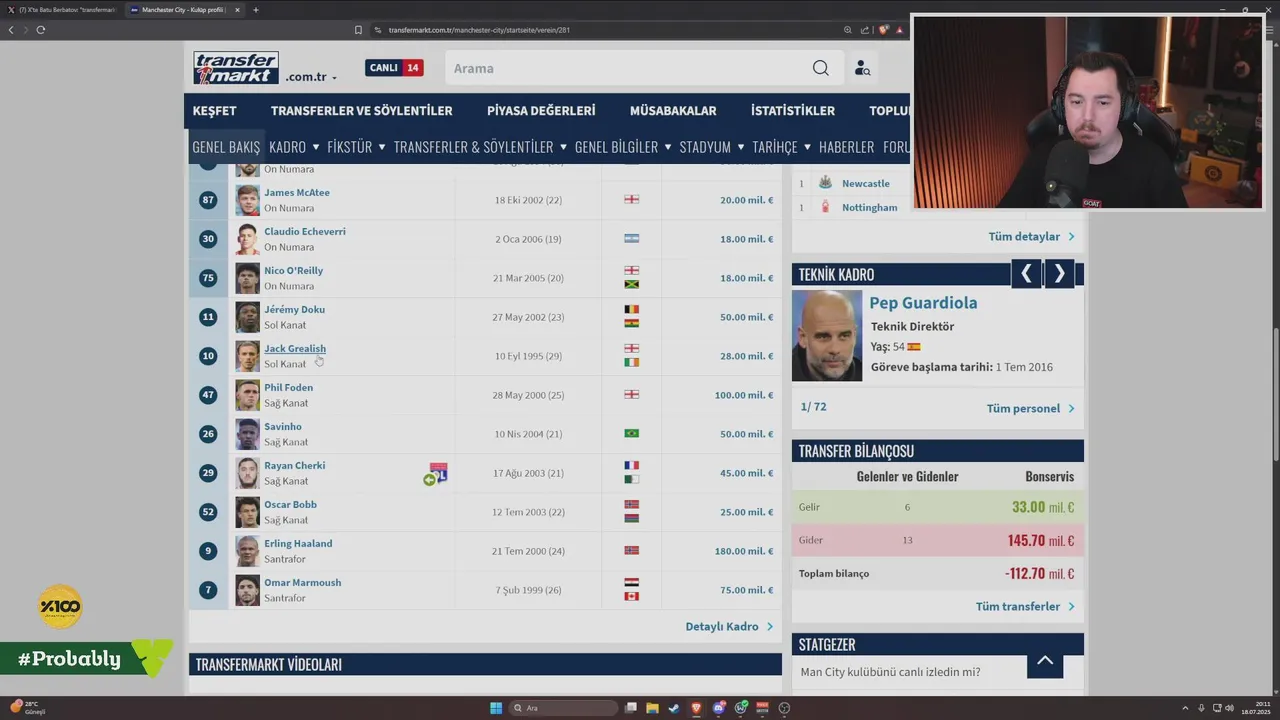Open the .com.tr domain dropdown

tap(311, 77)
